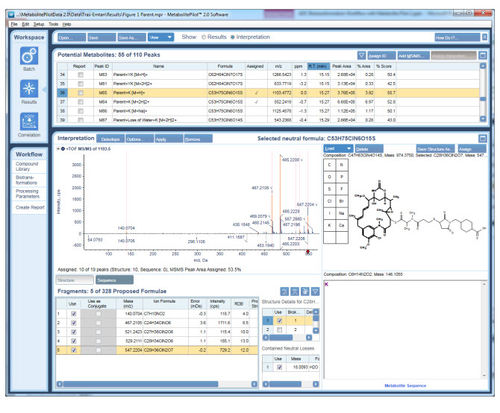Click left arrow of fragments horizontal scrollbar
500x413 pixels.
click(x=59, y=384)
